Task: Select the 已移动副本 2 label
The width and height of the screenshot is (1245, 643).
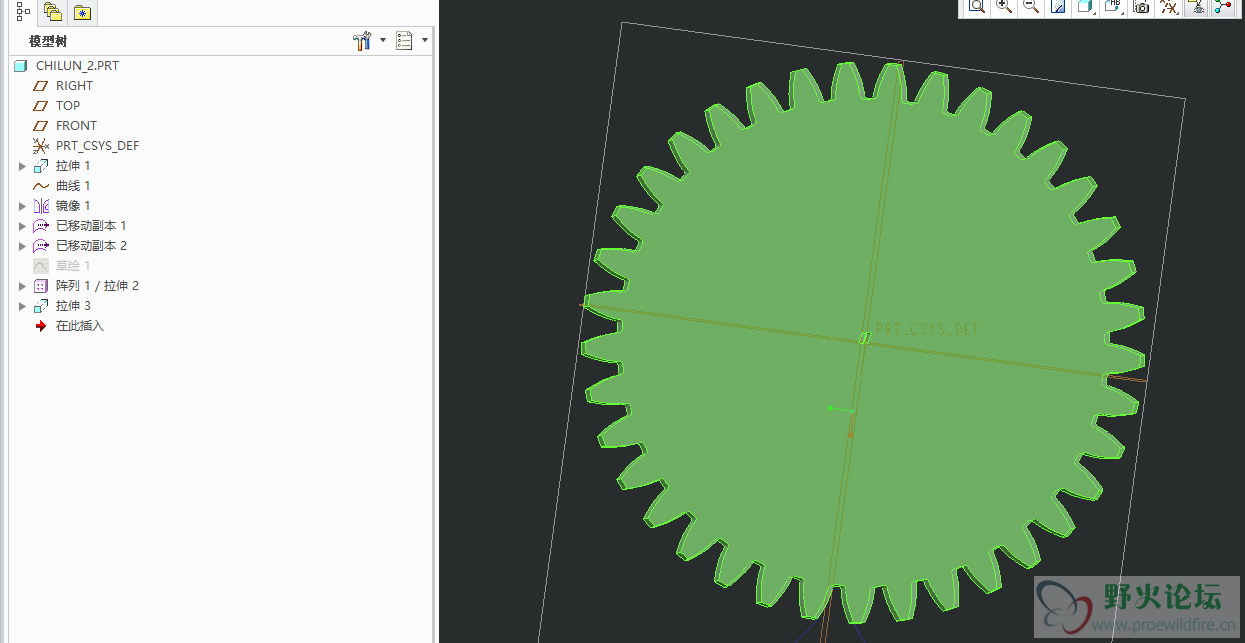Action: tap(91, 246)
